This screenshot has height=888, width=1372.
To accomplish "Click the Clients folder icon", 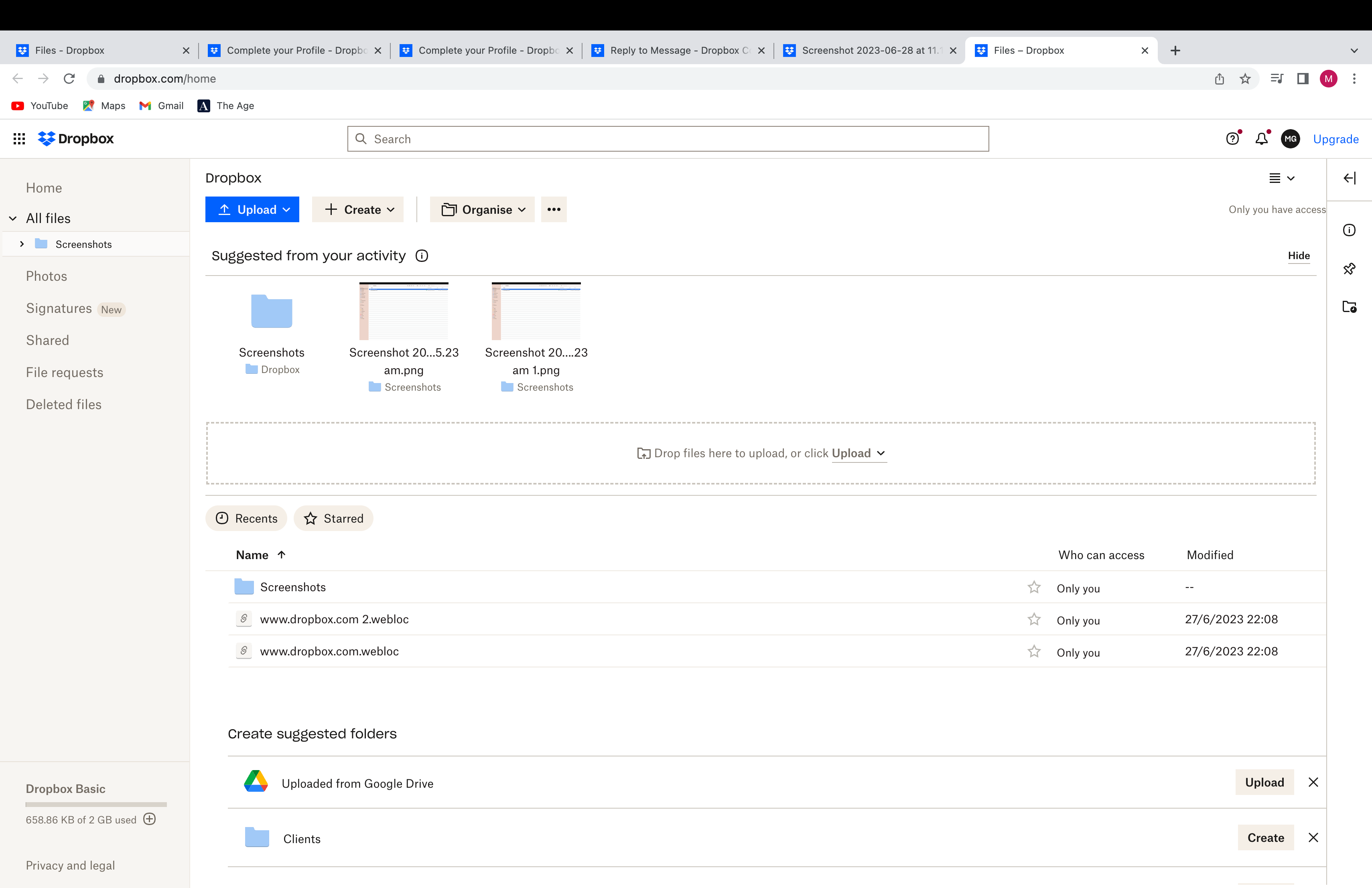I will (x=257, y=837).
